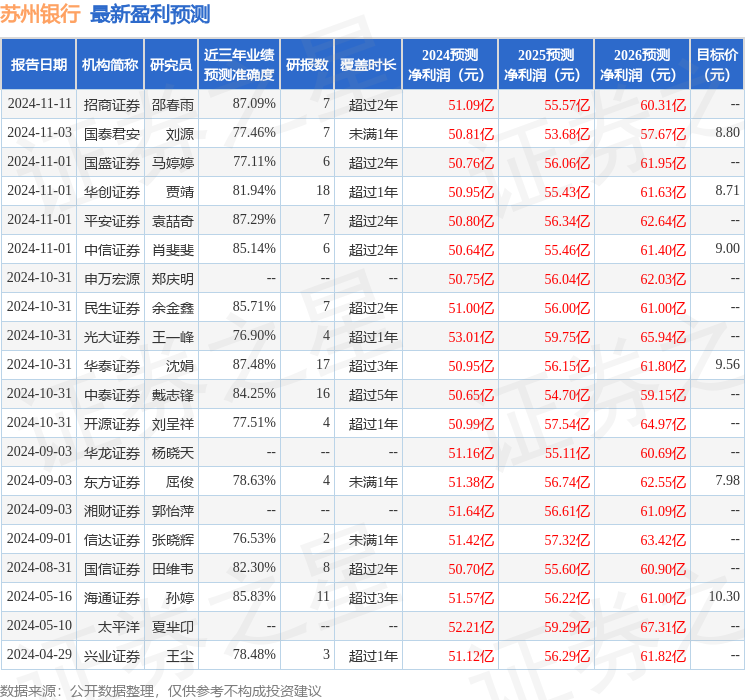This screenshot has width=745, height=700.
Task: Click the 覆盖时长 column header
Action: [368, 65]
